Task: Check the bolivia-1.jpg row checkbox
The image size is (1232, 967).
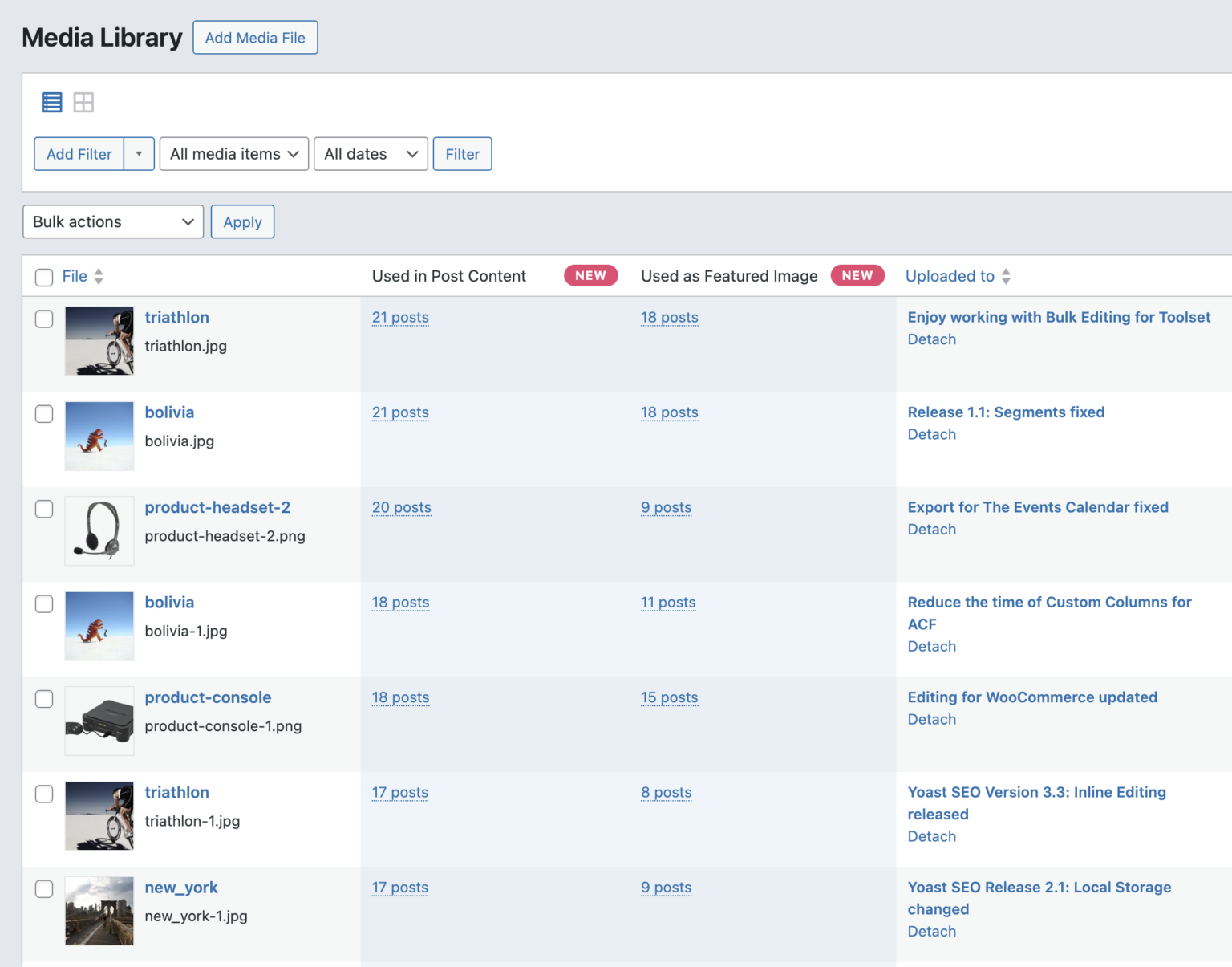Action: [44, 603]
